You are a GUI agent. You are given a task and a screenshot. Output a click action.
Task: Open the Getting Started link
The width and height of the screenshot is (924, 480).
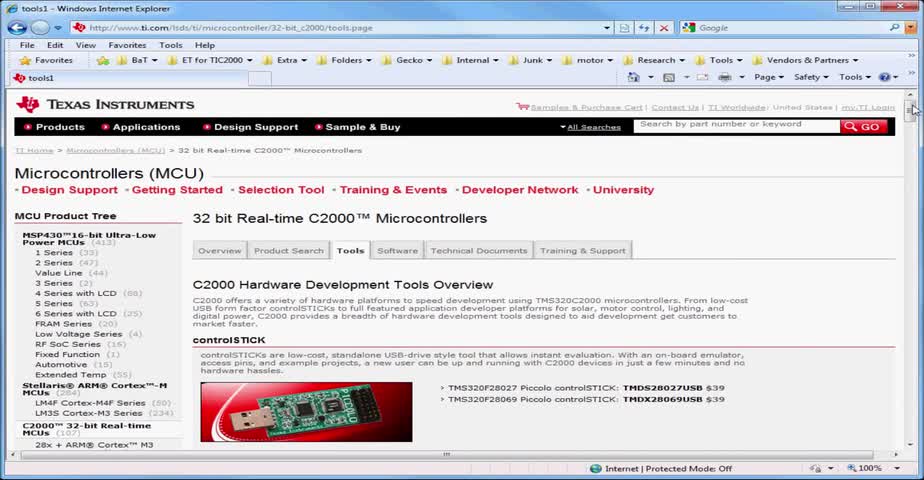click(177, 190)
